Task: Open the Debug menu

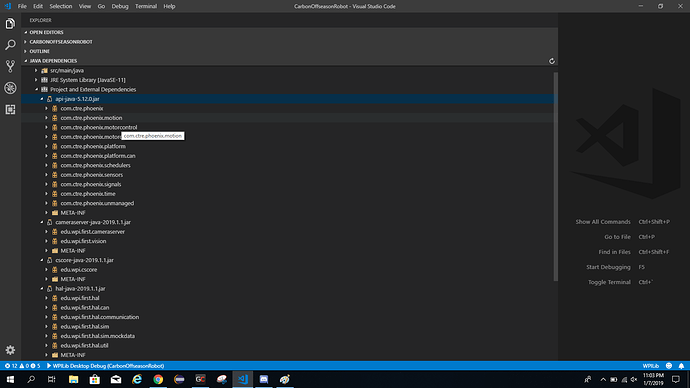Action: [120, 6]
